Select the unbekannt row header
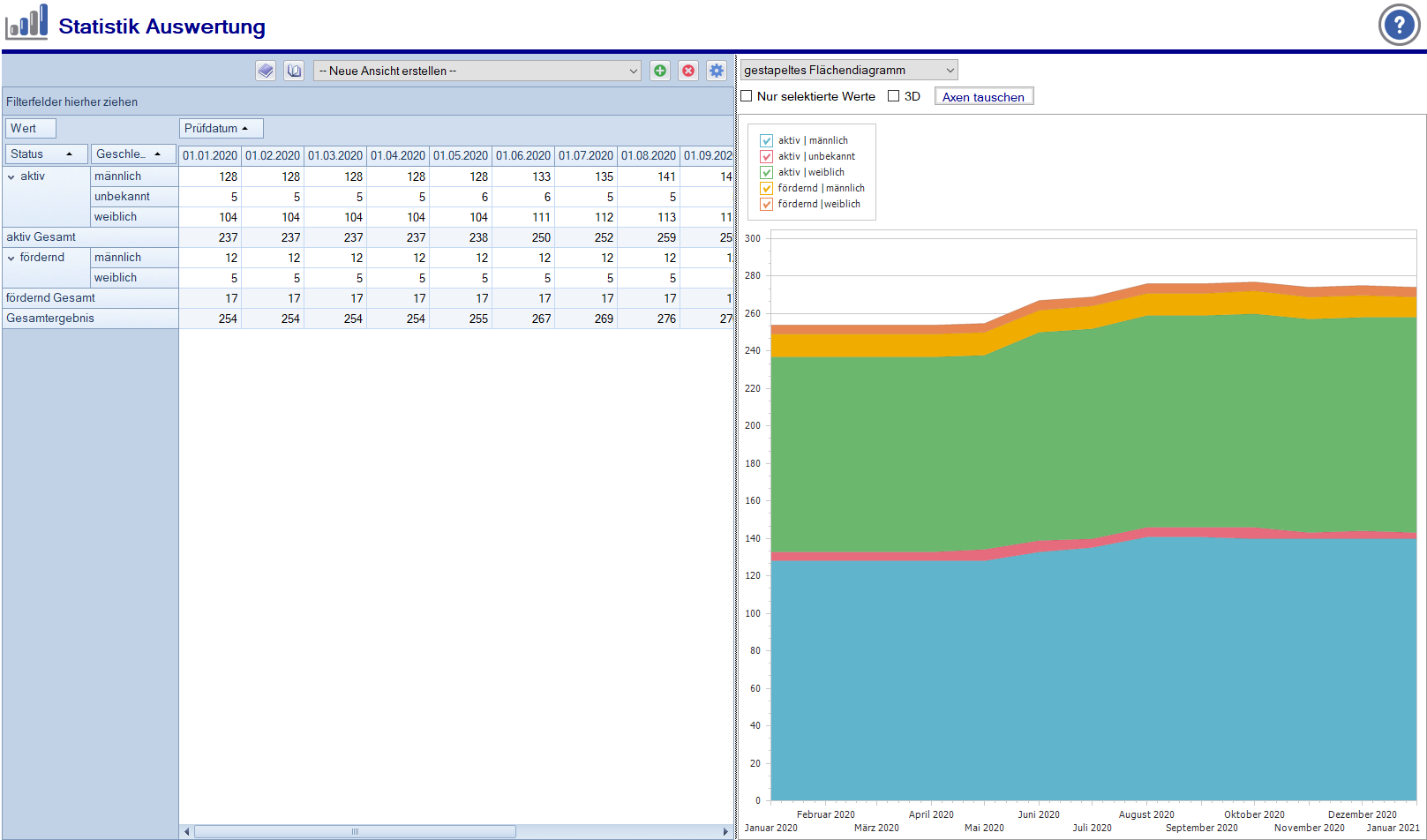Image resolution: width=1427 pixels, height=840 pixels. (134, 197)
